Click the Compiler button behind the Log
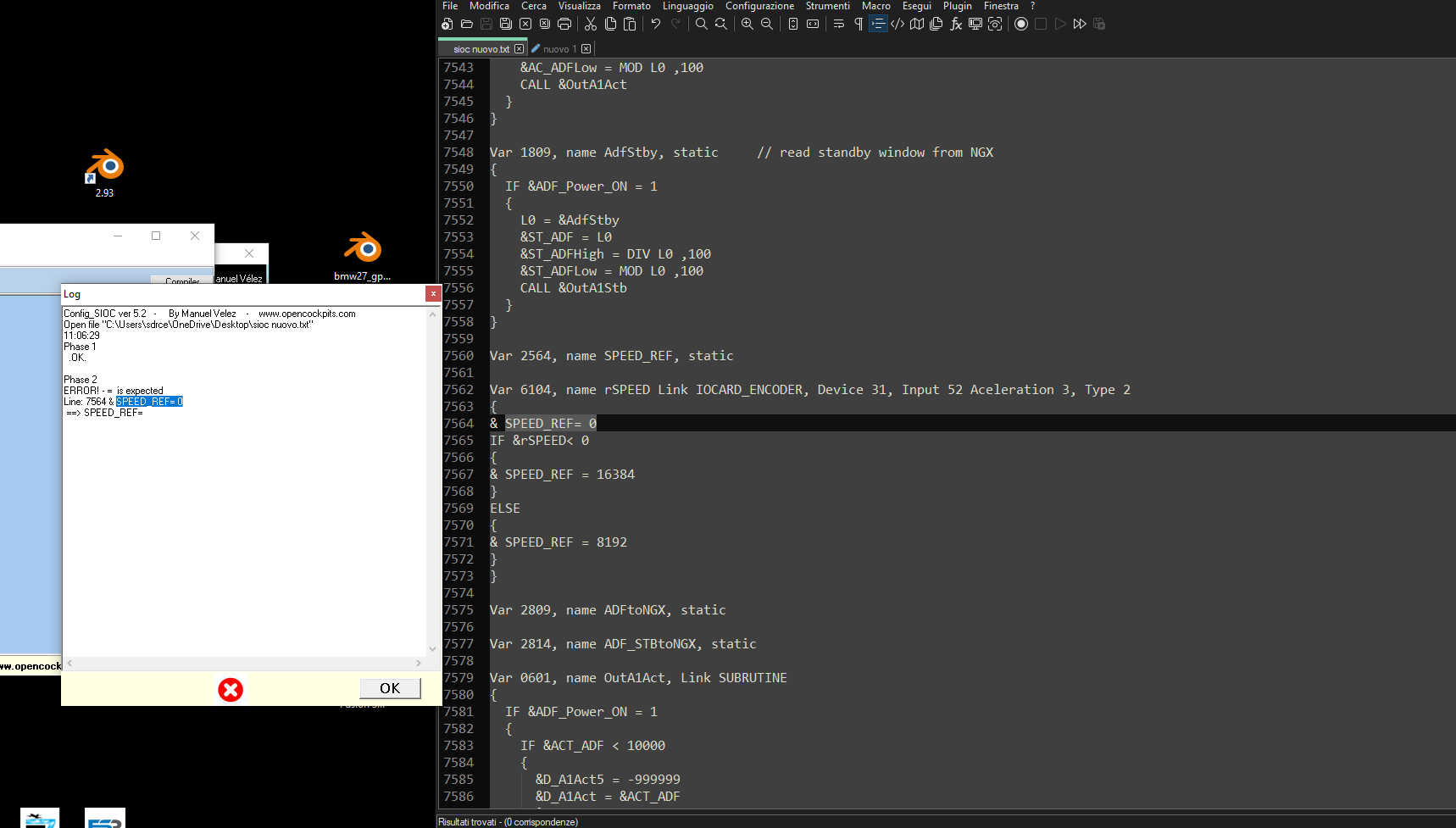1456x828 pixels. click(182, 280)
